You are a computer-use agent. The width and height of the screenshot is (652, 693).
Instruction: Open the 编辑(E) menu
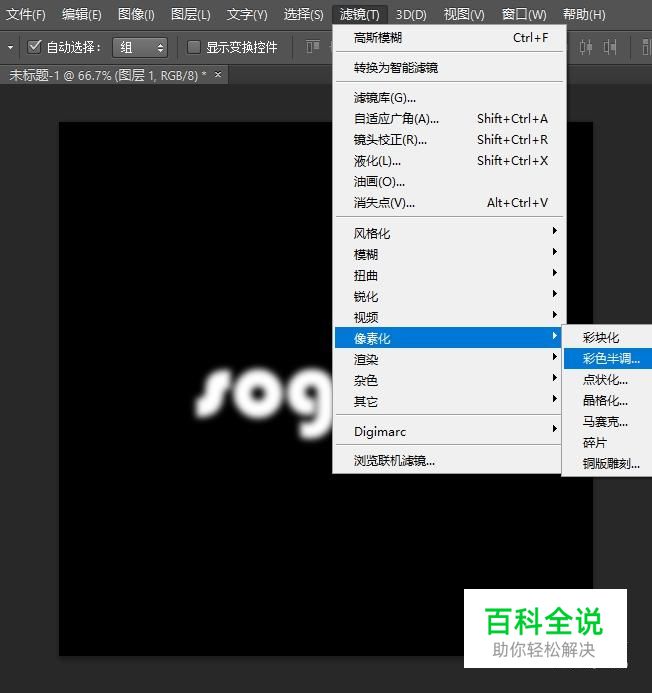tap(82, 15)
